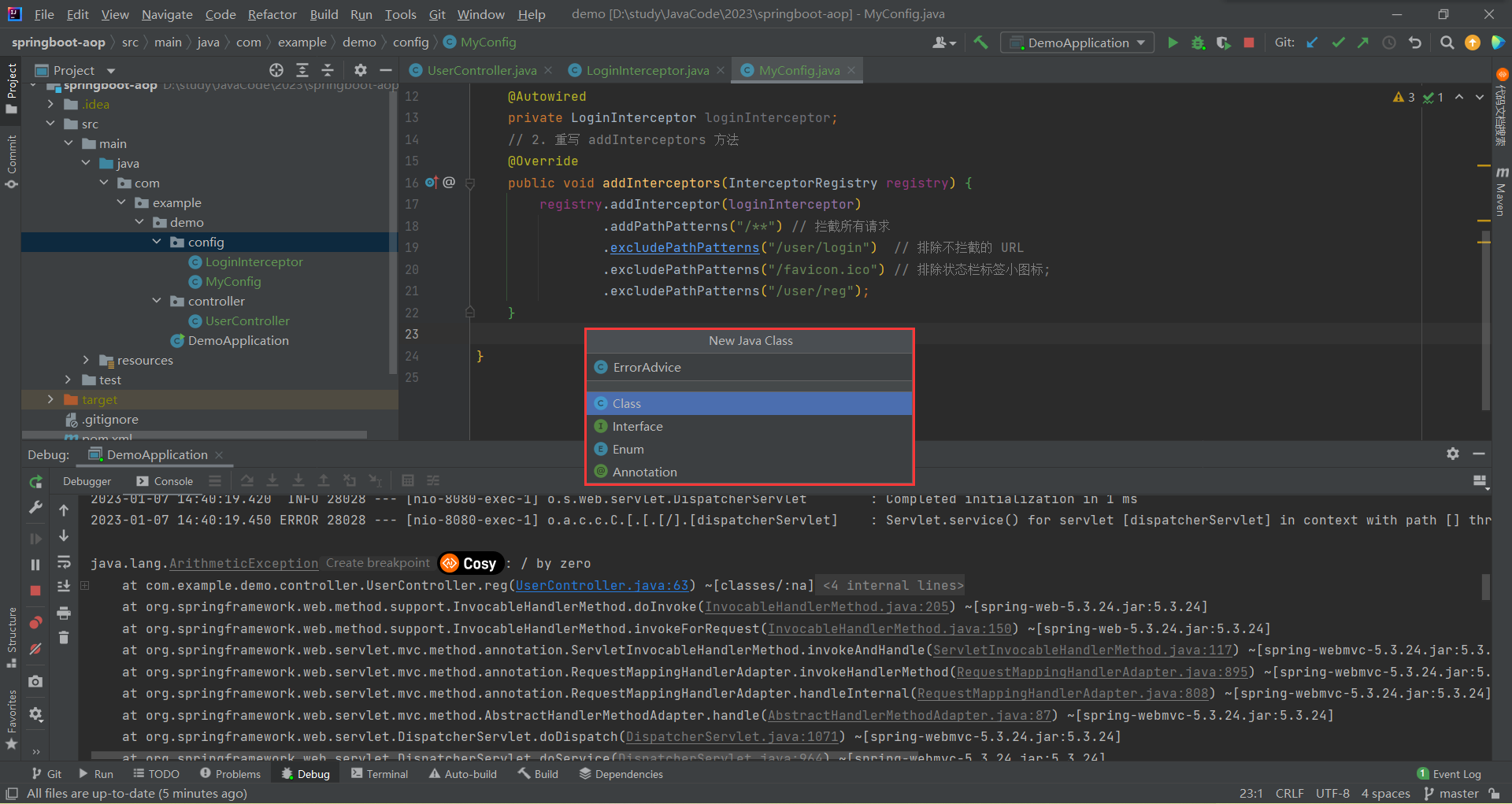This screenshot has width=1512, height=804.
Task: Open the Navigate menu
Action: pyautogui.click(x=167, y=14)
